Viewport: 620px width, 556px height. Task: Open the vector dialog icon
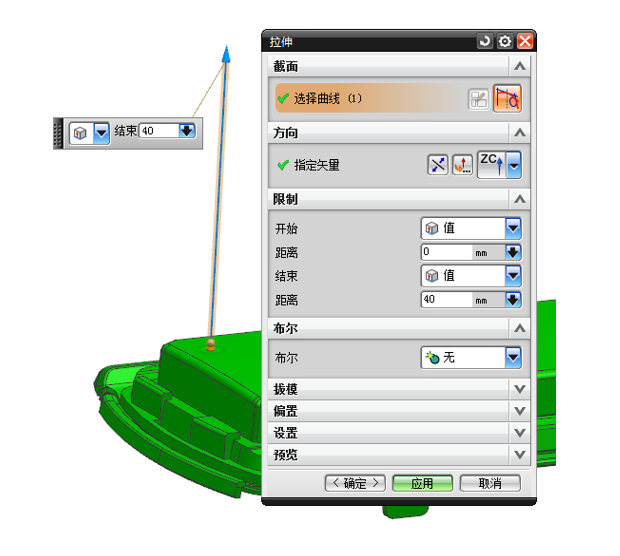[x=462, y=165]
